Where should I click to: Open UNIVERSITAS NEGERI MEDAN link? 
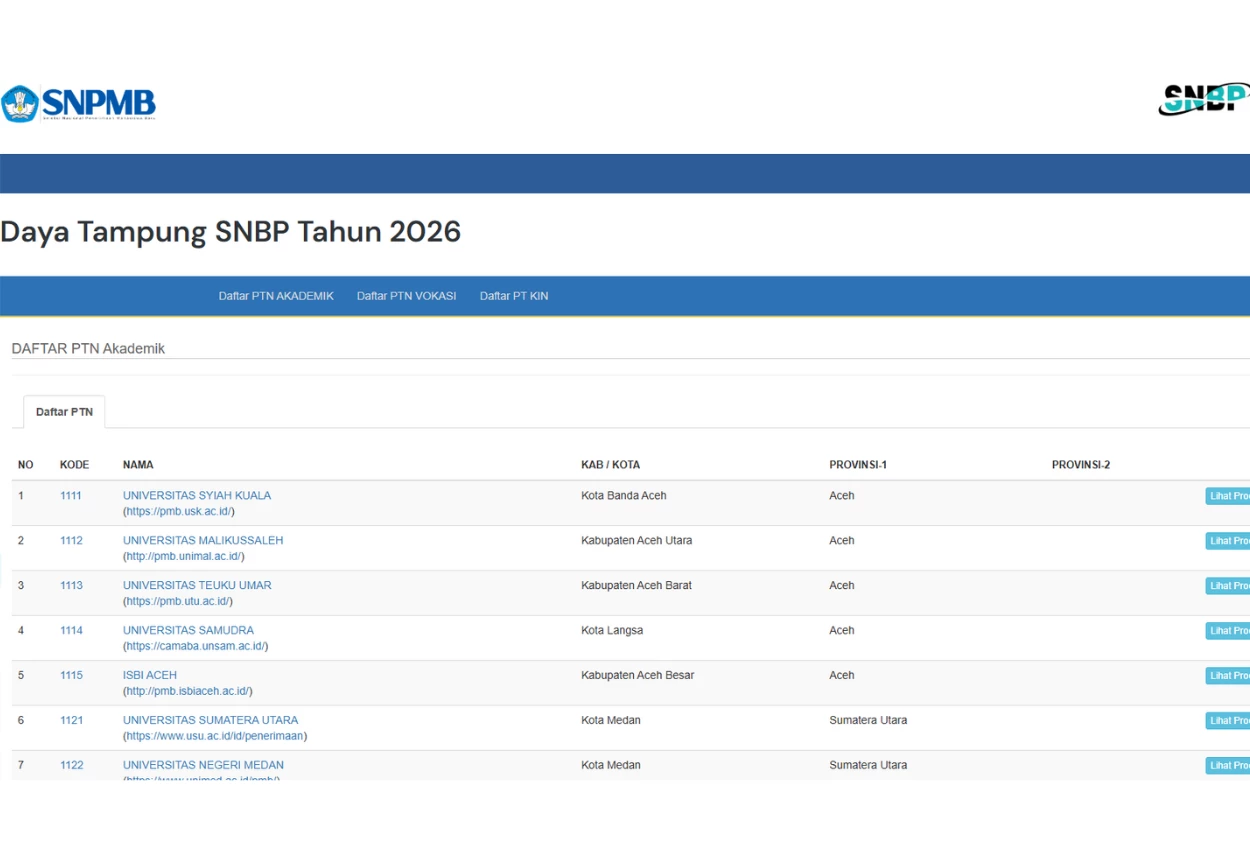point(203,766)
